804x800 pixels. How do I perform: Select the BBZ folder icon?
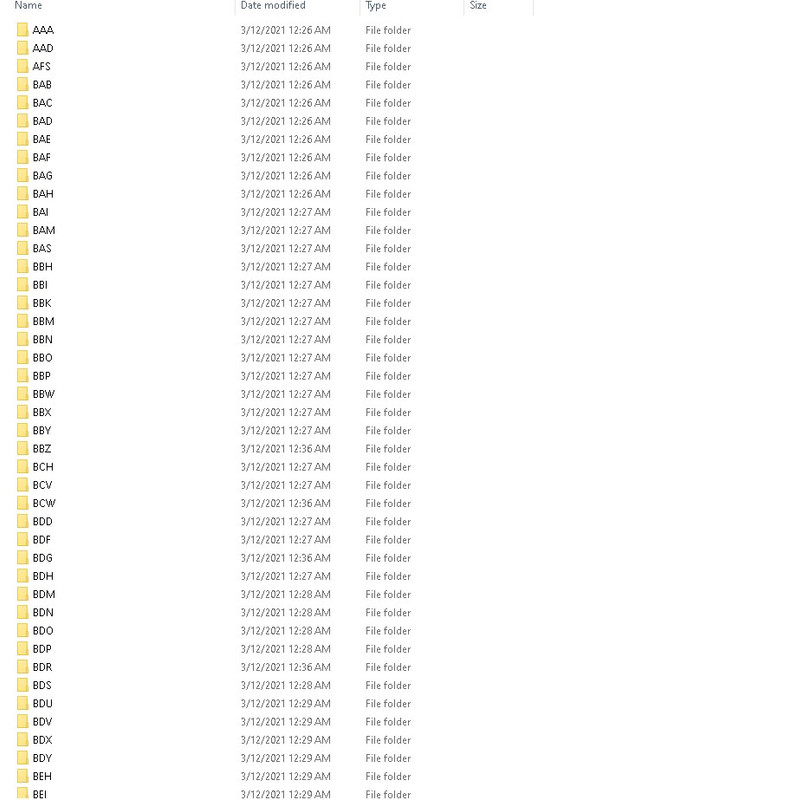tap(22, 449)
